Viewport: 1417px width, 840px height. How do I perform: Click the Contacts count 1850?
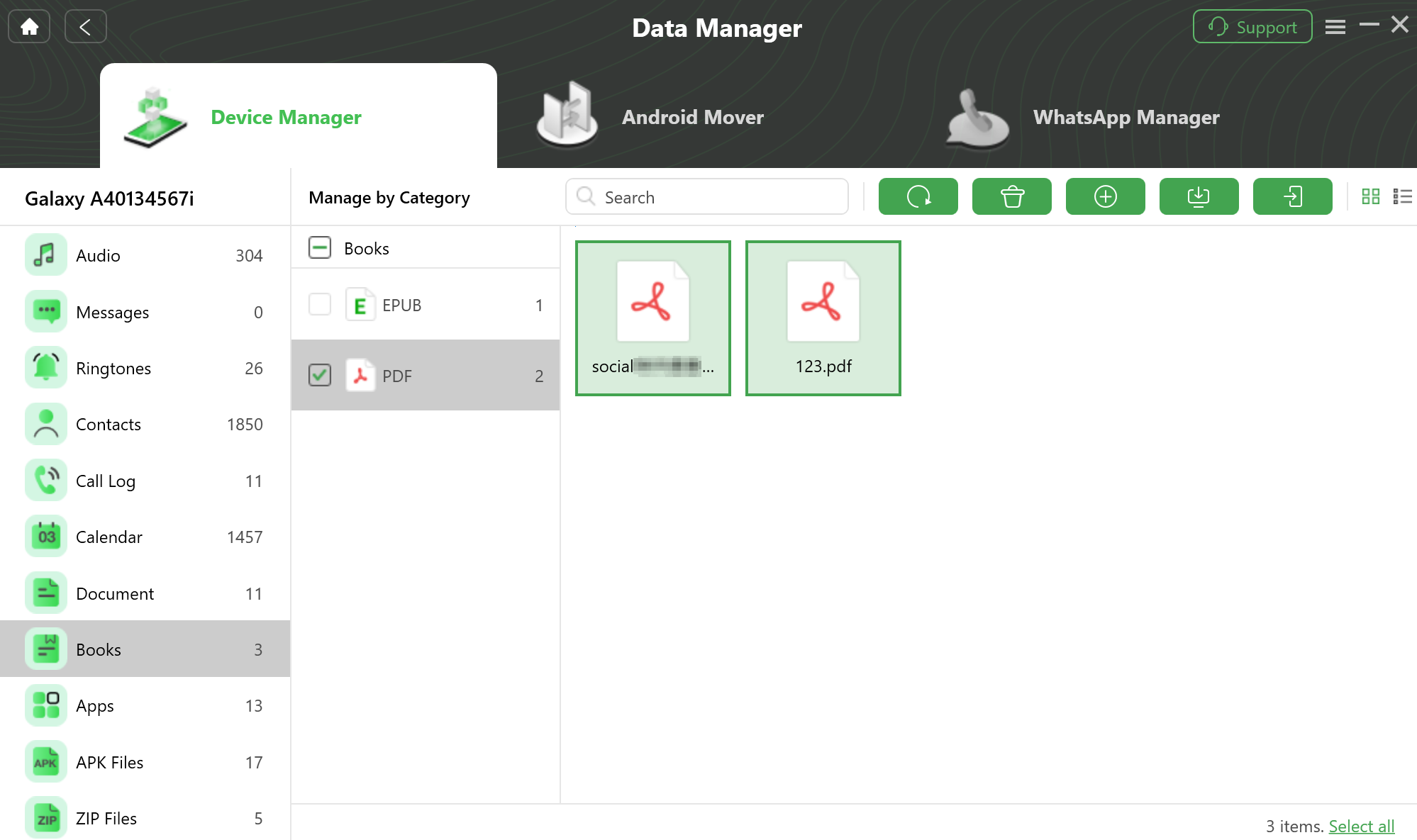(x=245, y=424)
